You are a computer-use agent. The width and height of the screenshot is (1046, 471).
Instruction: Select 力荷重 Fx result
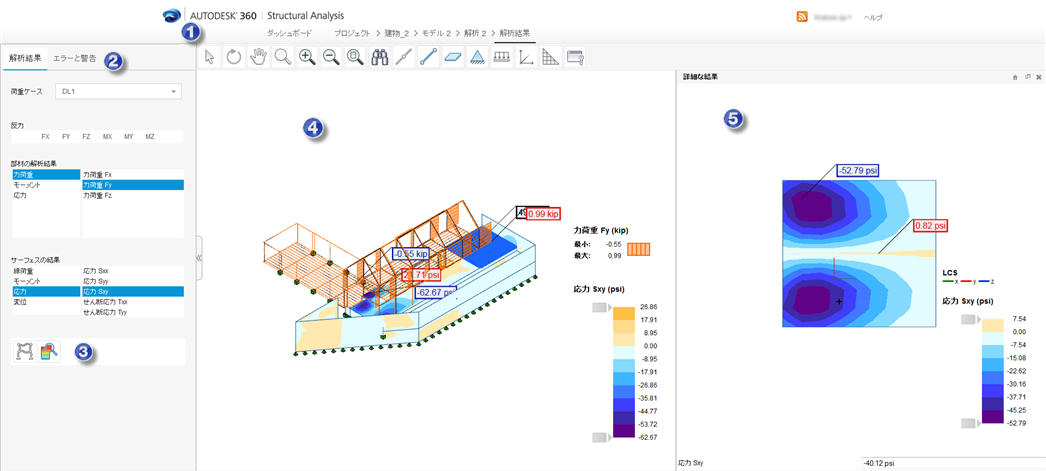tap(133, 174)
